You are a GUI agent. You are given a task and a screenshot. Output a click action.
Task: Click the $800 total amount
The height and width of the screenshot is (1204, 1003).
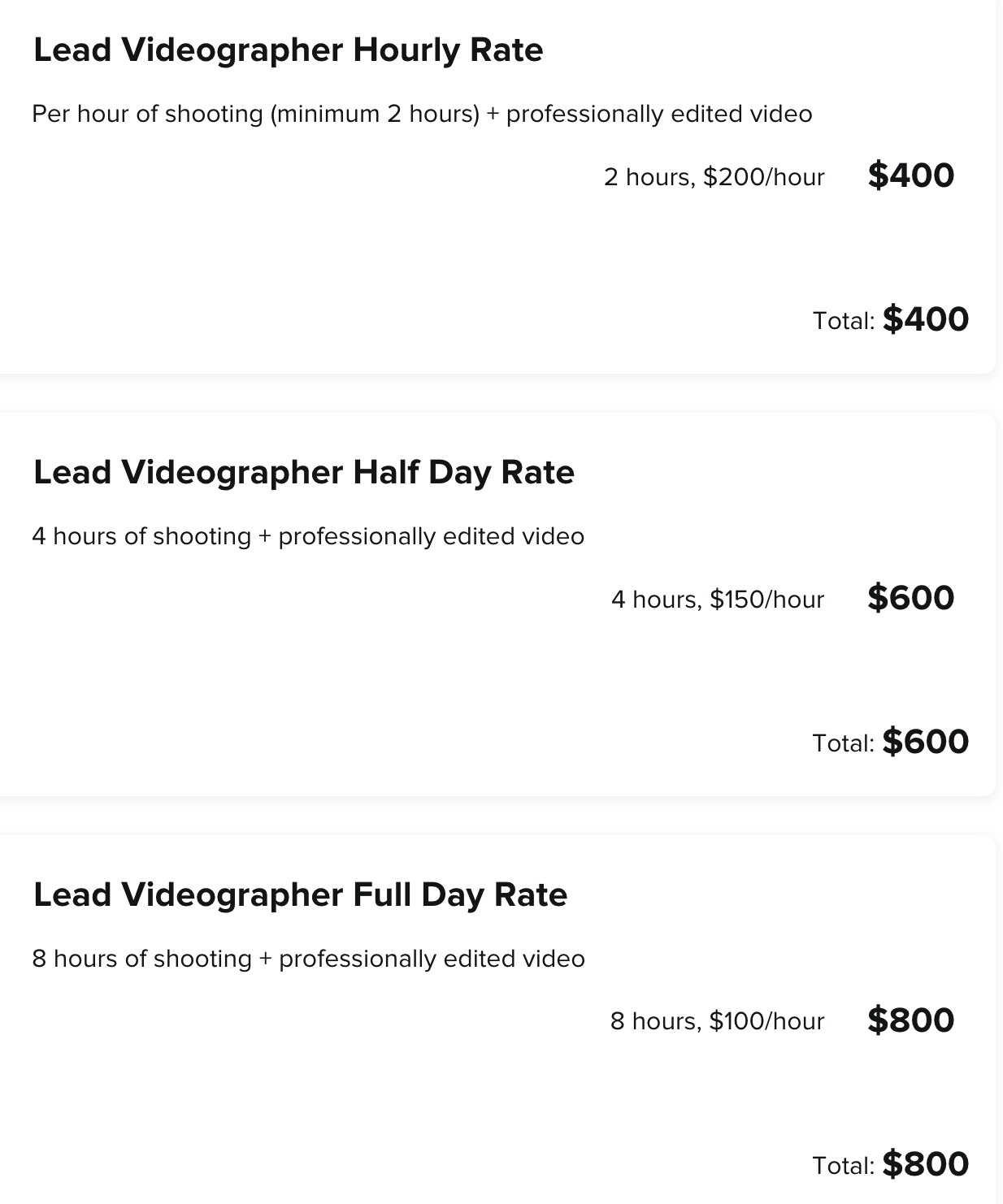(925, 1164)
